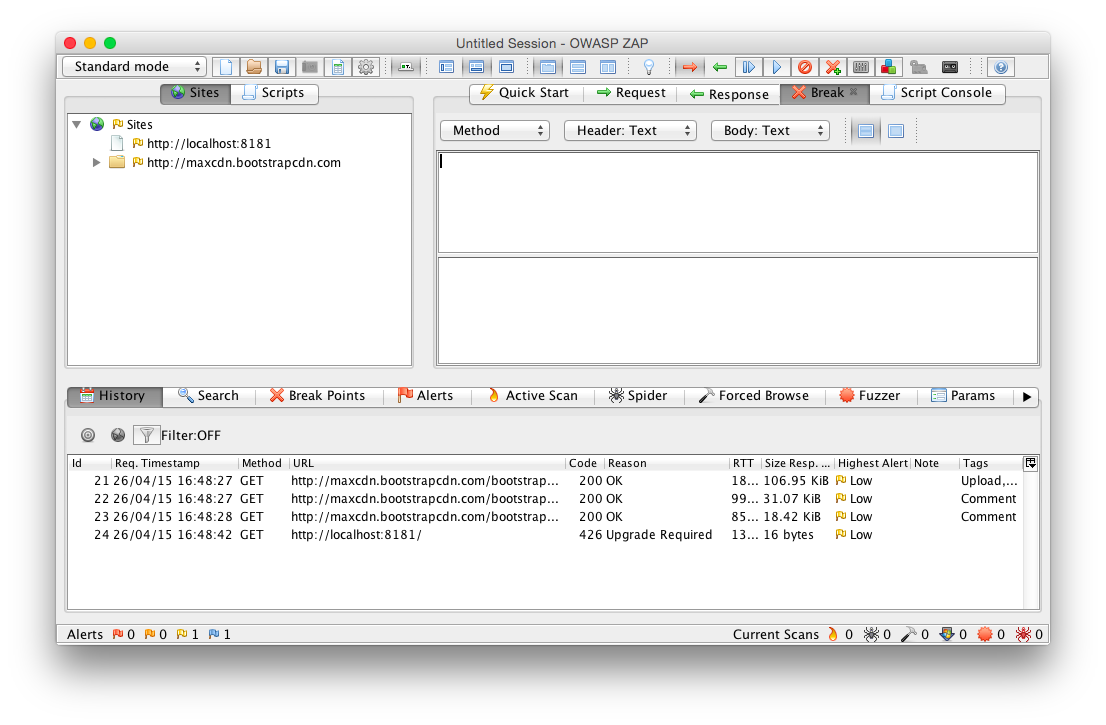Image resolution: width=1106 pixels, height=725 pixels.
Task: Expand the maxcdn.bootstrapcdn.com tree node
Action: pos(97,162)
